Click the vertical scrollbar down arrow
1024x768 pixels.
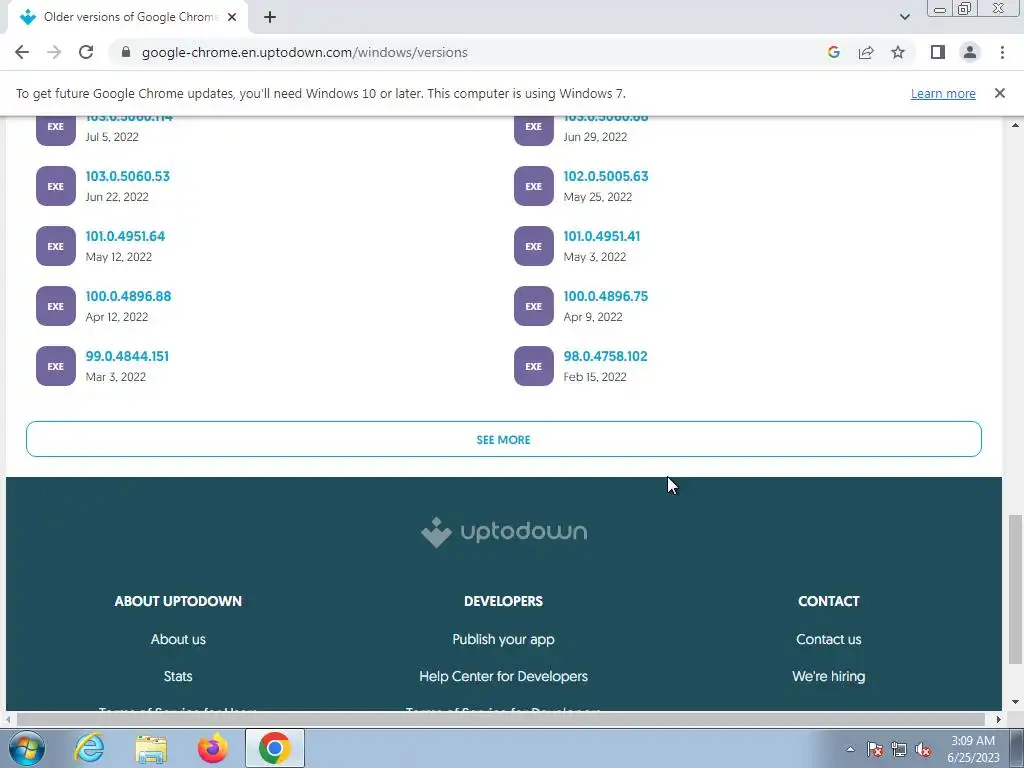coord(1014,702)
